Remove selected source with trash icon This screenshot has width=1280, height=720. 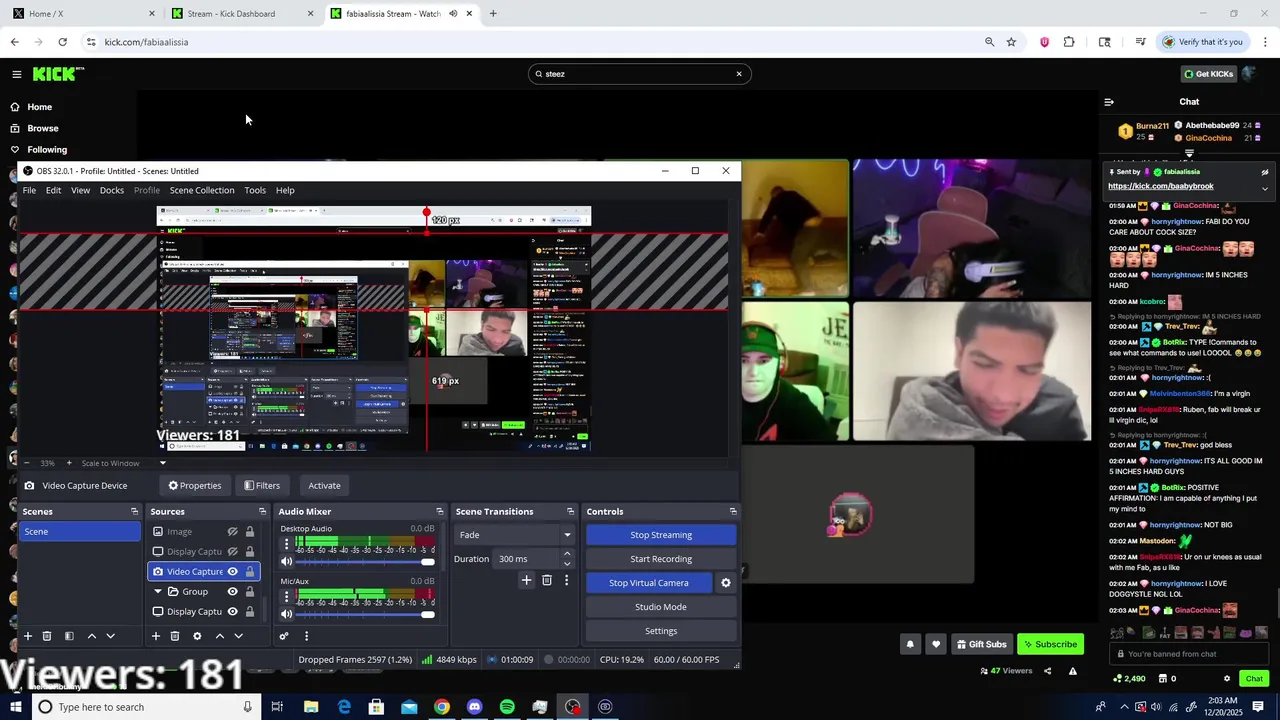[174, 636]
